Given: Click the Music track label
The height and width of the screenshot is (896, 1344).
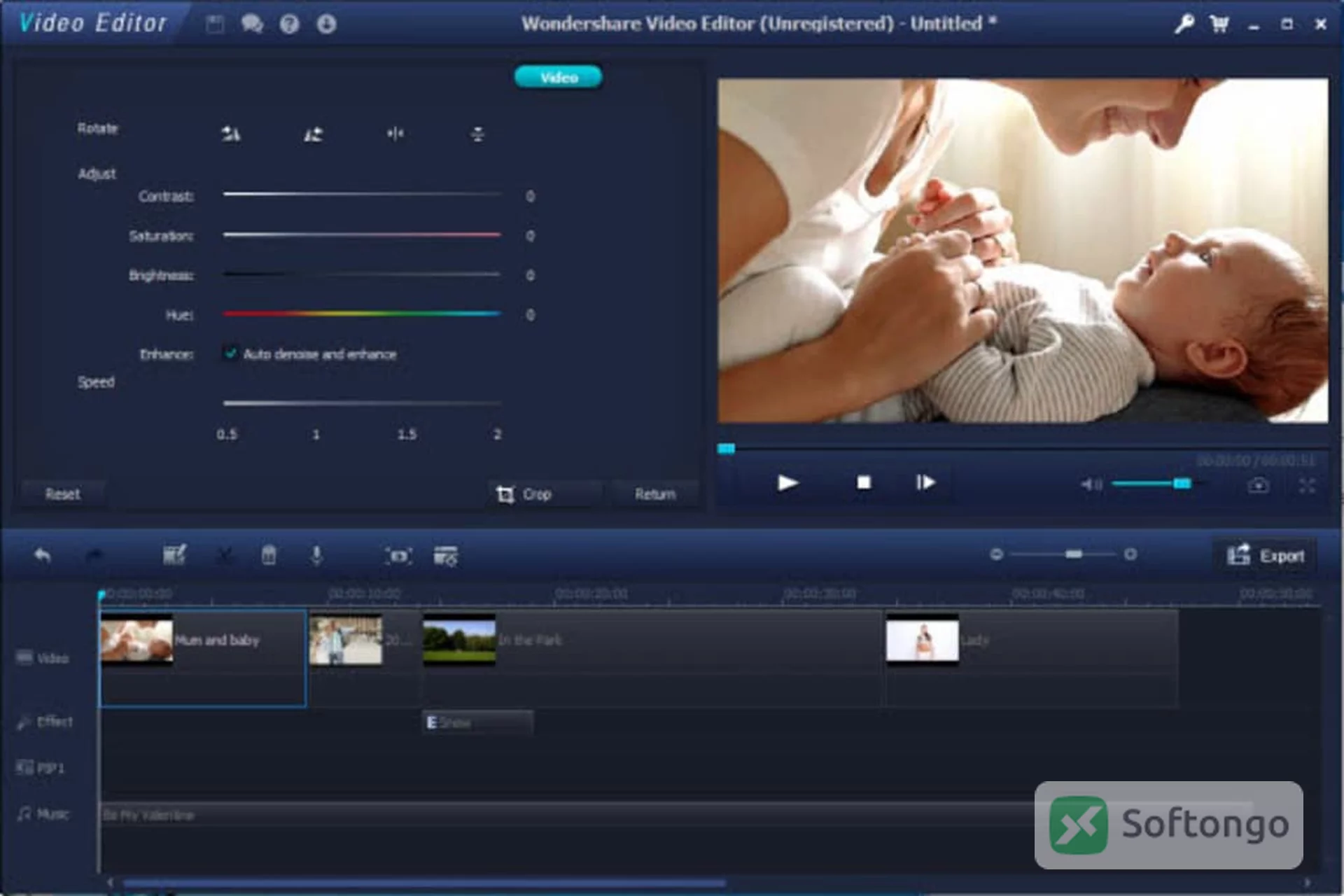Looking at the screenshot, I should [x=43, y=814].
